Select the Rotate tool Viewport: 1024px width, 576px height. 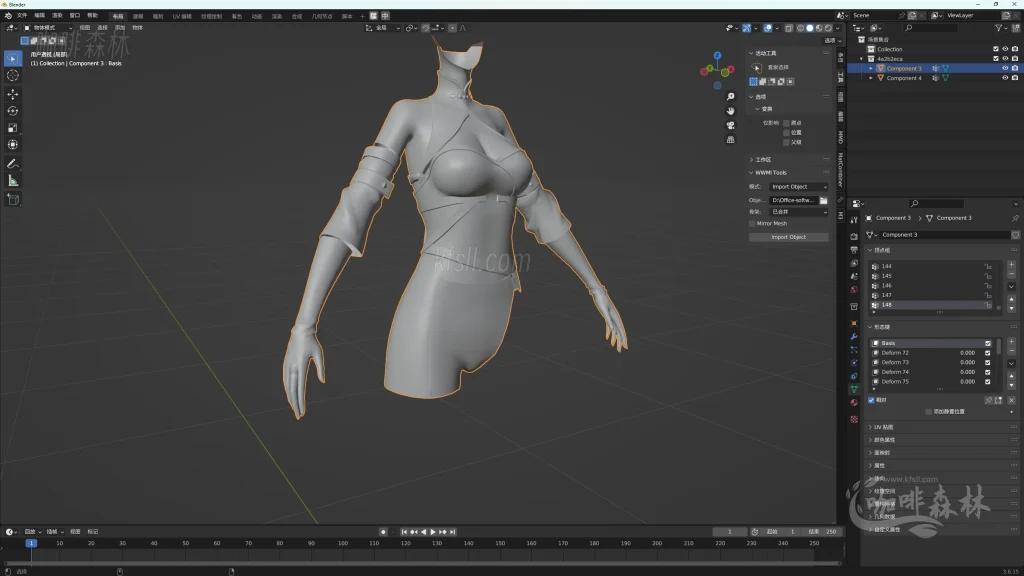click(12, 111)
